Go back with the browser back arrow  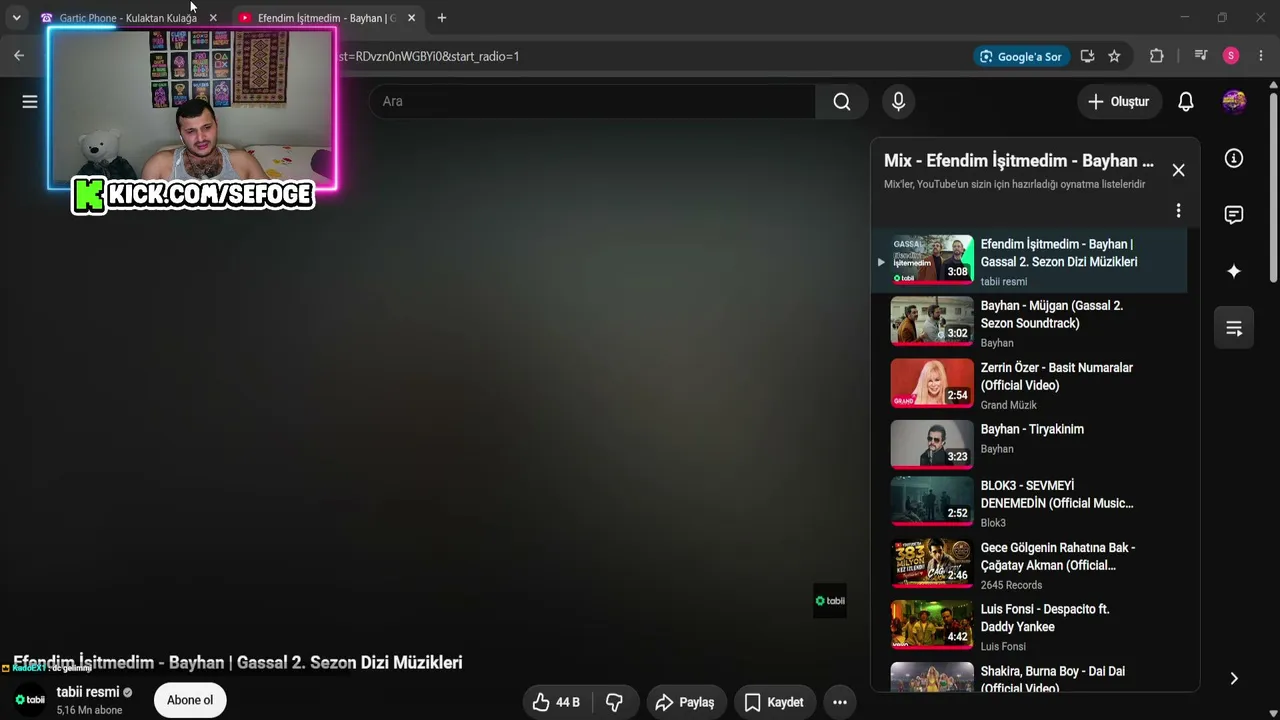coord(19,56)
